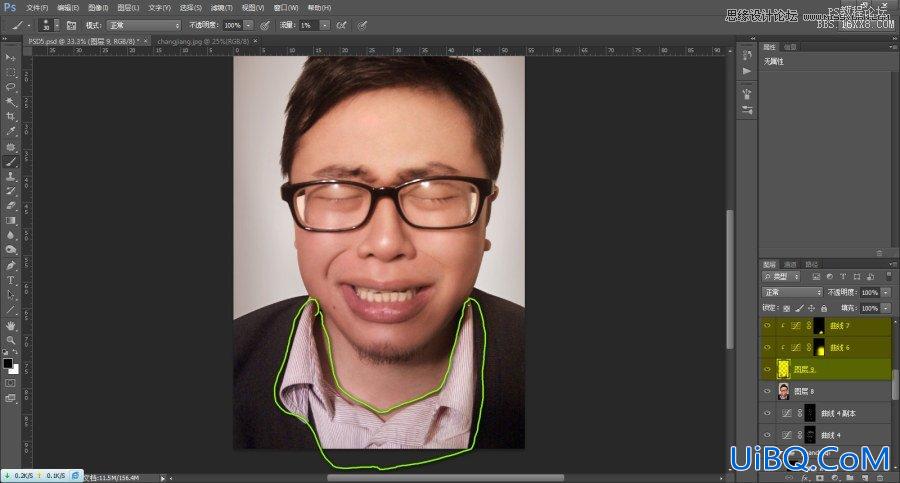Select the Magic Wand tool
Screen dimensions: 900x483
[10, 102]
